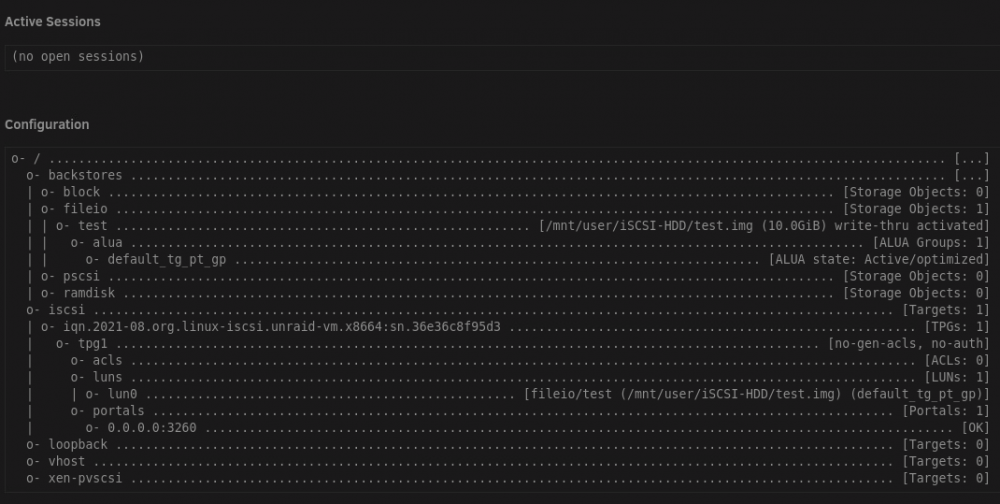
Task: Click '[Storage Objects: 1]' on fileio row
Action: (916, 209)
